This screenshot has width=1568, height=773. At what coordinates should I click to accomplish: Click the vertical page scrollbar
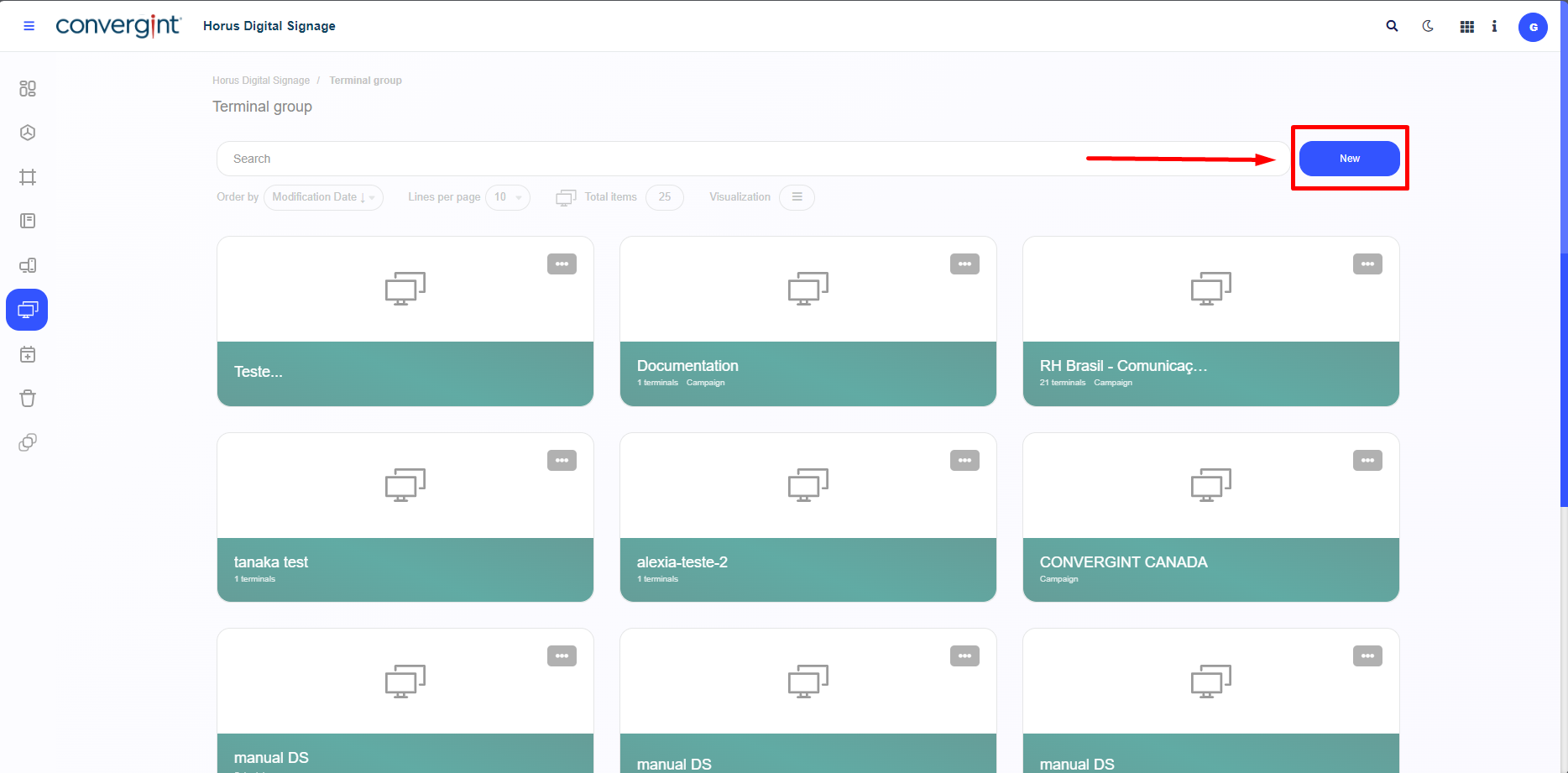pyautogui.click(x=1564, y=378)
